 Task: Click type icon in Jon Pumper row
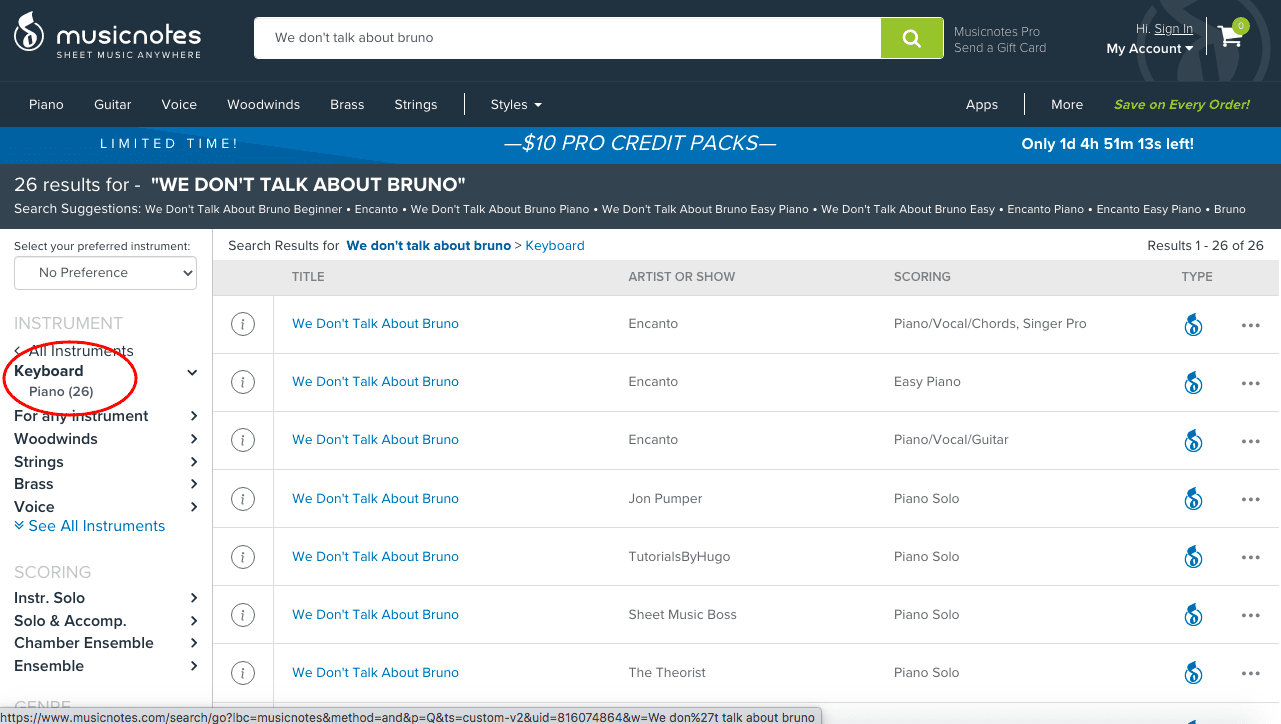[1193, 498]
